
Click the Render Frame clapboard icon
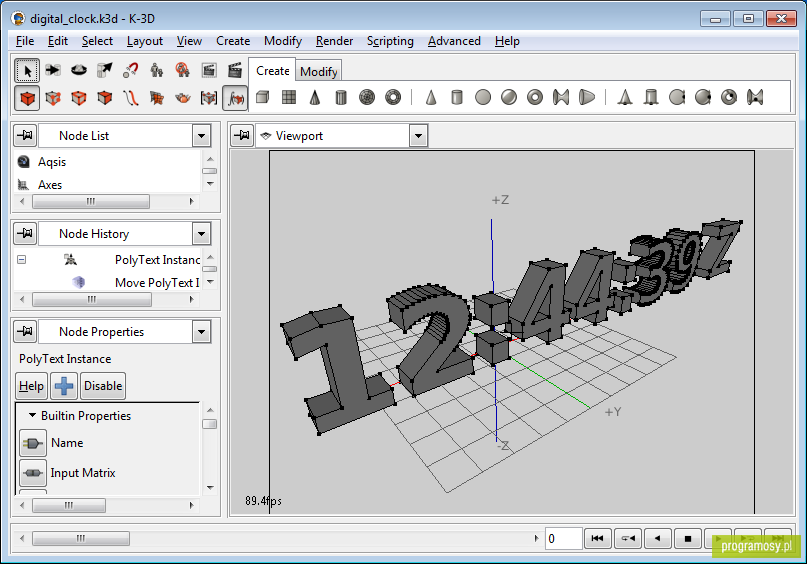(x=235, y=70)
